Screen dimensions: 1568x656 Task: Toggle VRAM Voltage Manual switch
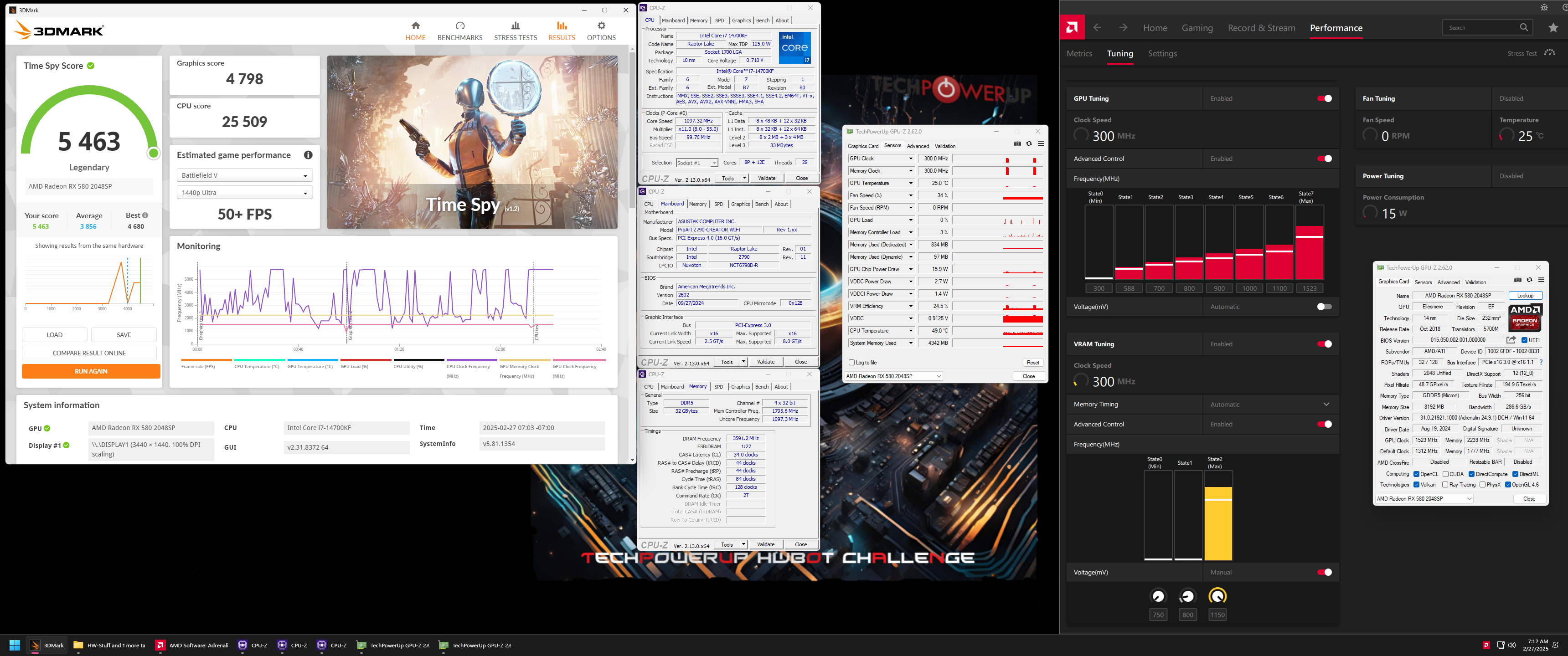click(1324, 572)
